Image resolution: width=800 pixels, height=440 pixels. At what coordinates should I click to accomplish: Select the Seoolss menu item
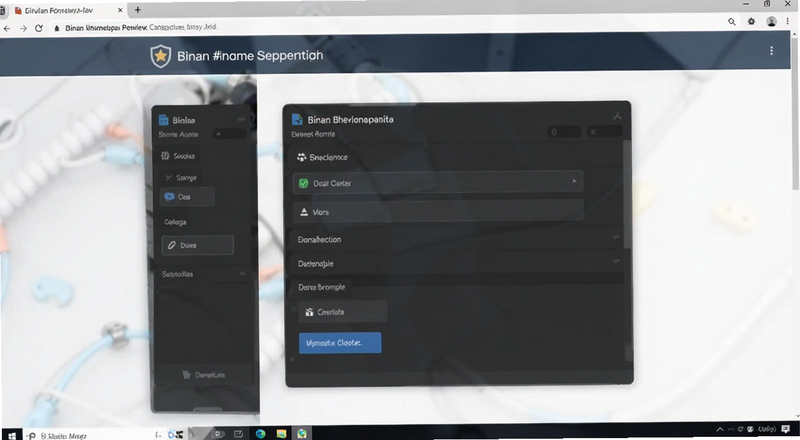point(178,156)
